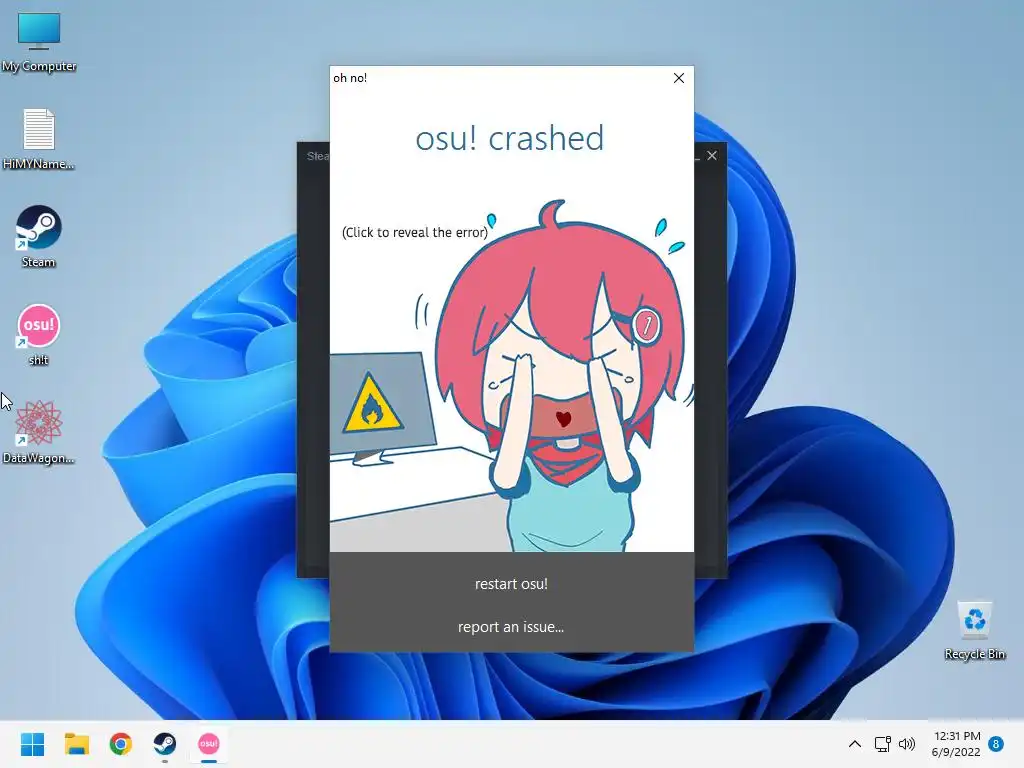The height and width of the screenshot is (768, 1024).
Task: Select Recycle Bin on desktop
Action: [x=975, y=631]
